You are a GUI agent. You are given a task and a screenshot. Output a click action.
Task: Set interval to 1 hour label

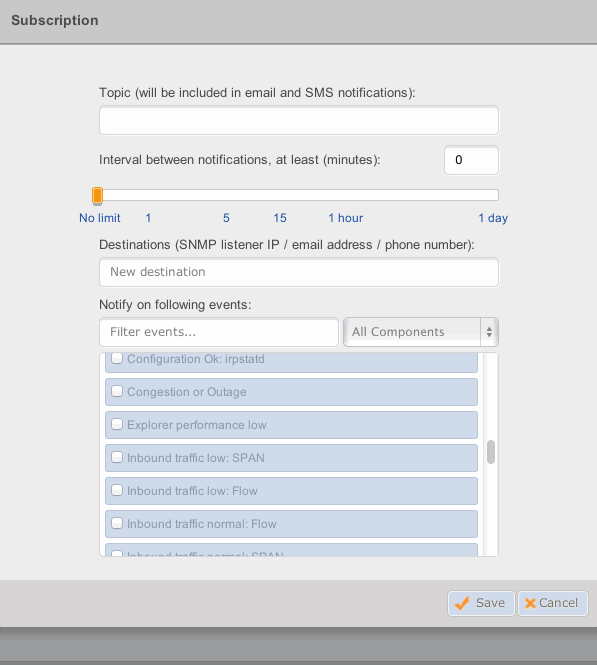tap(346, 218)
